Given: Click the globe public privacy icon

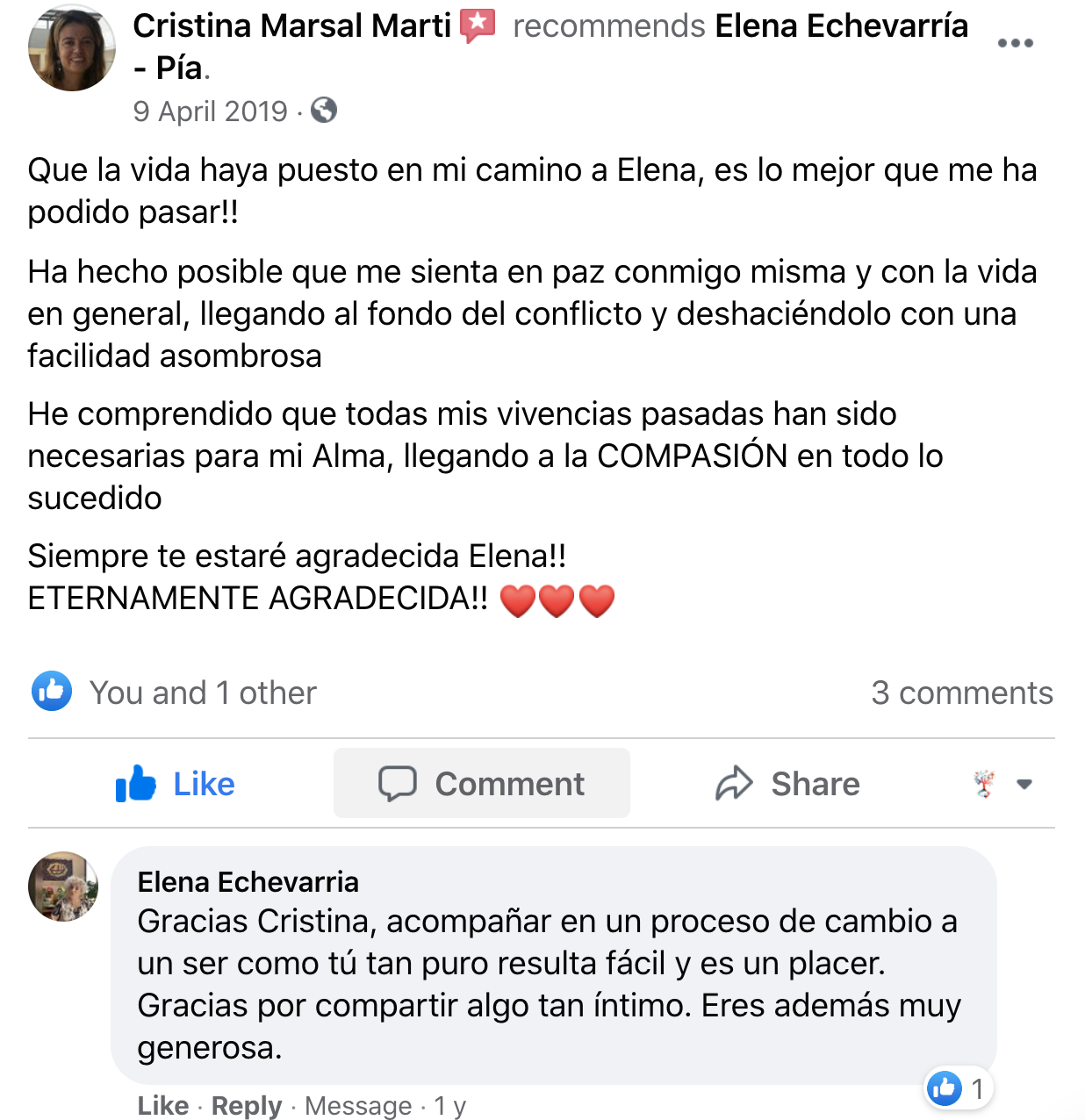Looking at the screenshot, I should (324, 111).
